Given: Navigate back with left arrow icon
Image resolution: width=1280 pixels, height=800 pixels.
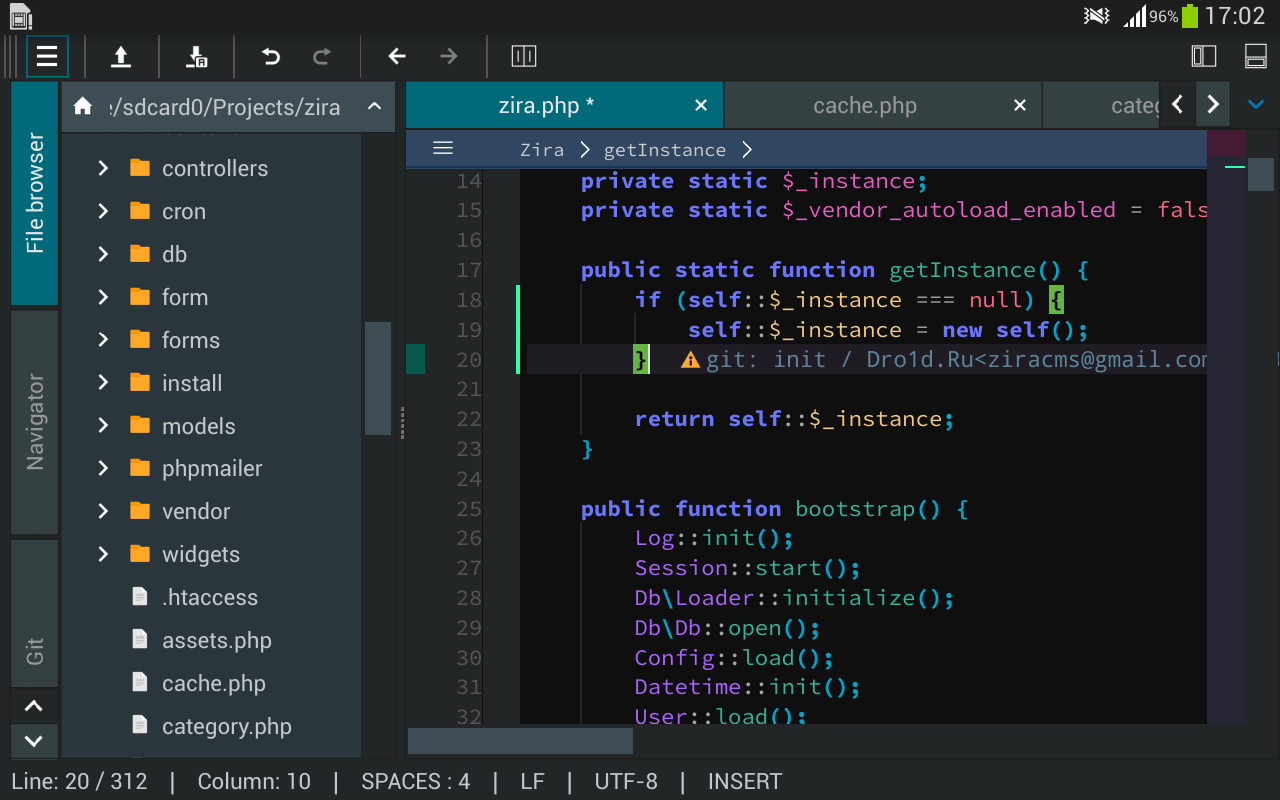Looking at the screenshot, I should 397,57.
